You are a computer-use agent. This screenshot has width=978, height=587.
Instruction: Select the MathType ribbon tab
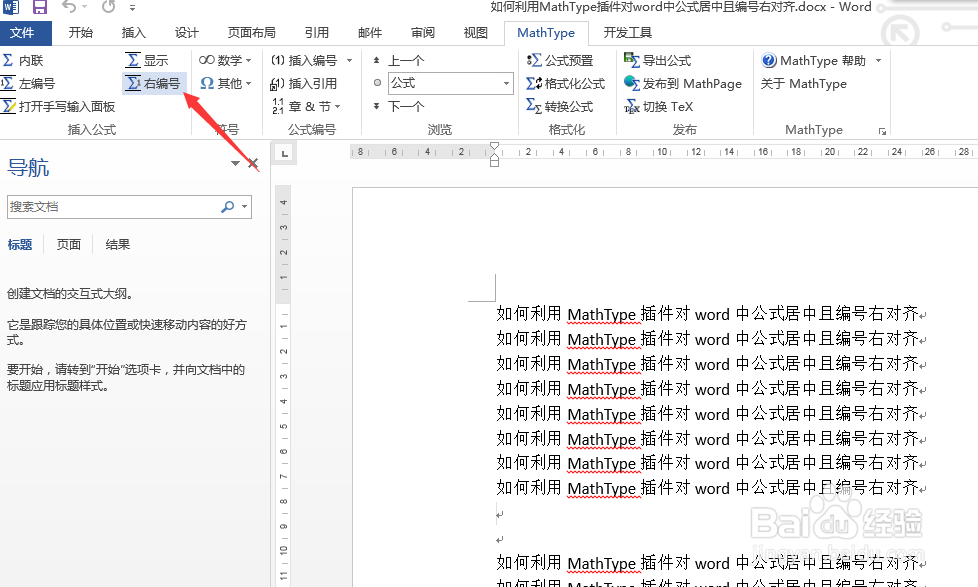pos(546,32)
